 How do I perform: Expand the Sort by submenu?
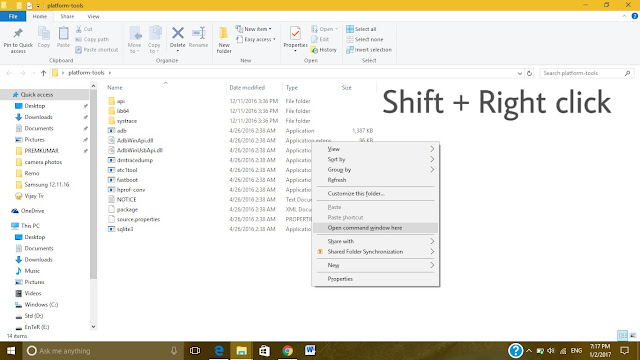(432, 159)
